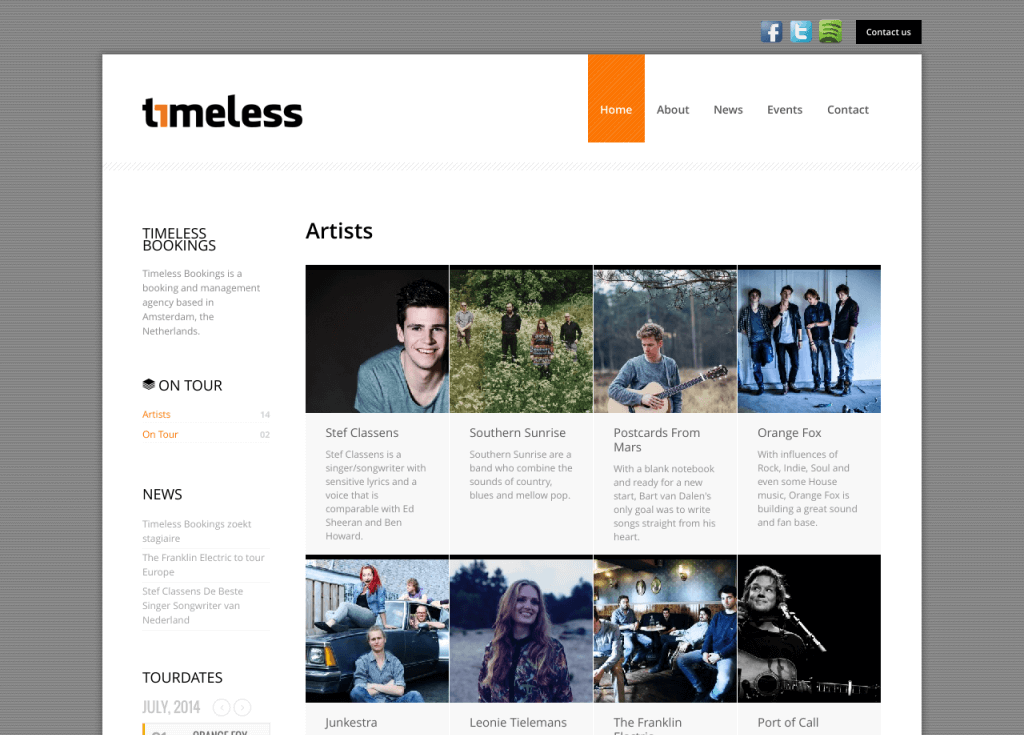Open the Facebook icon link

click(x=771, y=31)
